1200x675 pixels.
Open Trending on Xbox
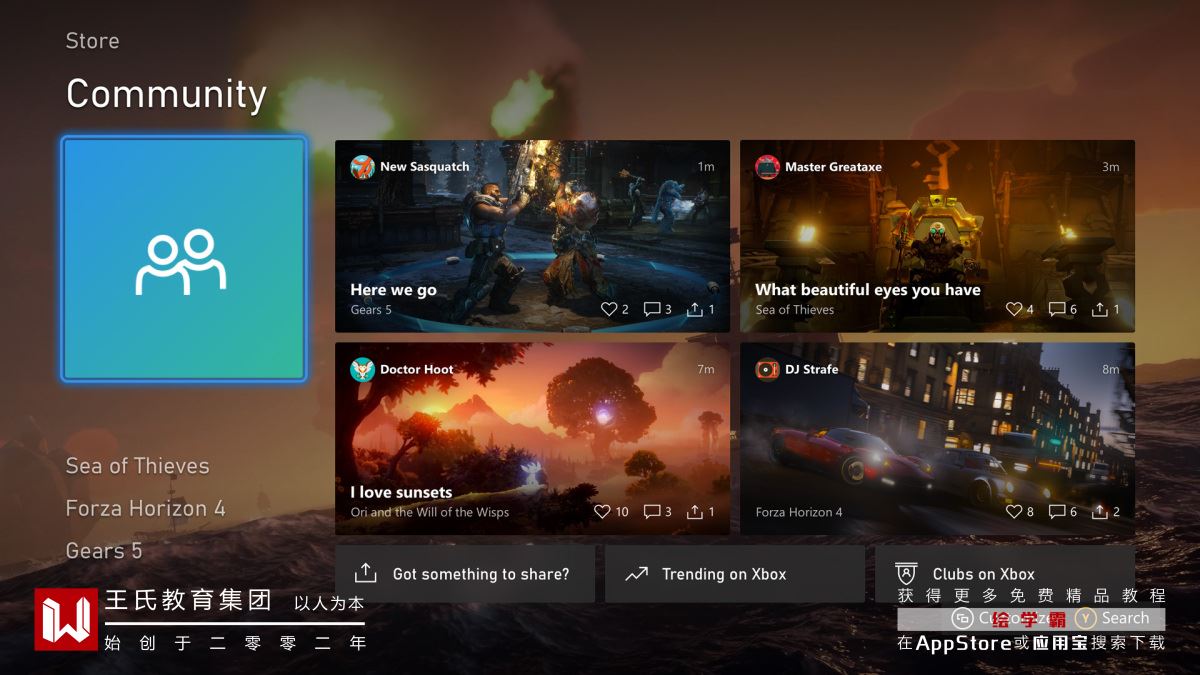(x=735, y=574)
